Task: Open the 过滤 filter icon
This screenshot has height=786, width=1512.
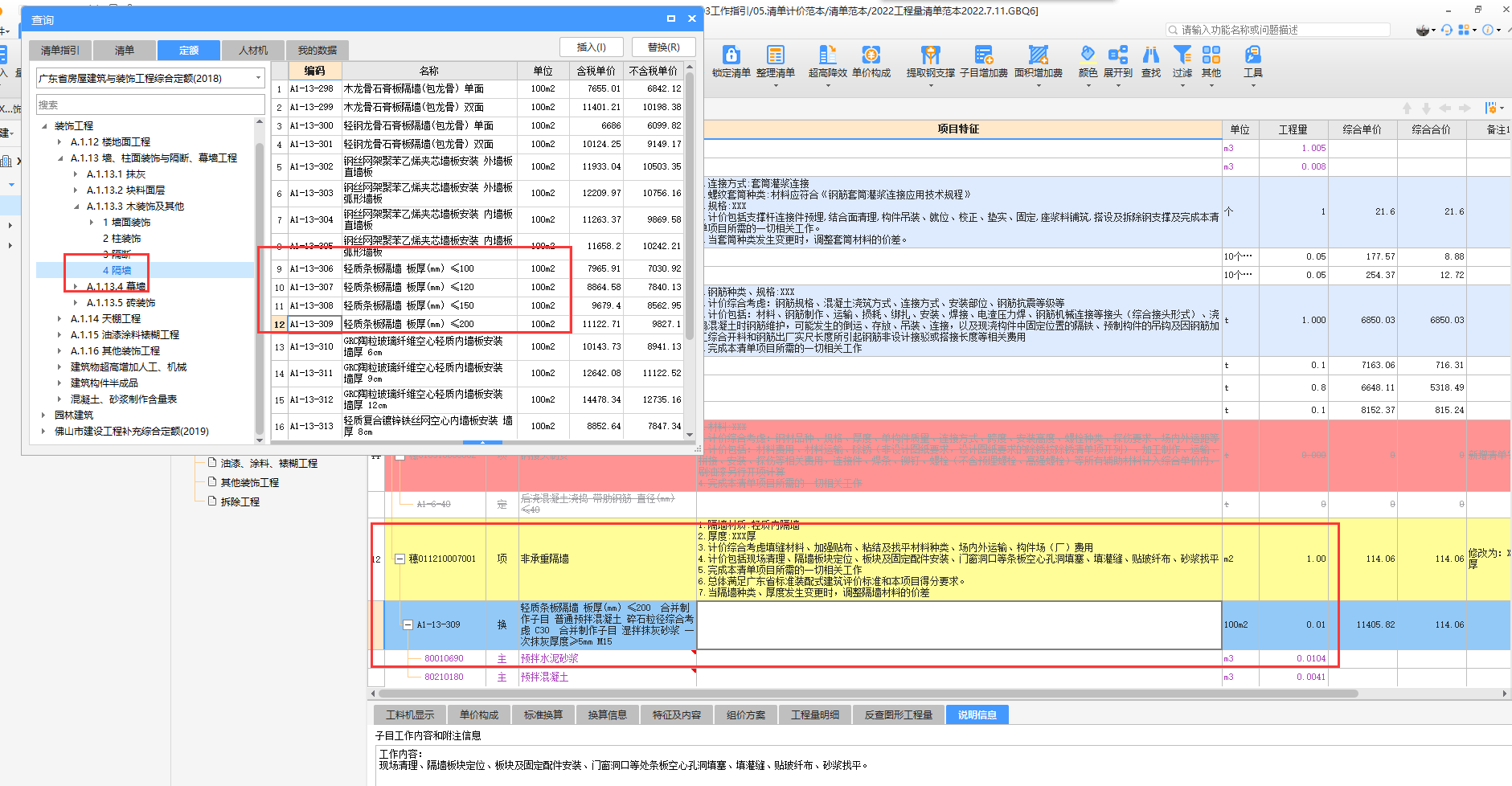Action: click(x=1182, y=54)
